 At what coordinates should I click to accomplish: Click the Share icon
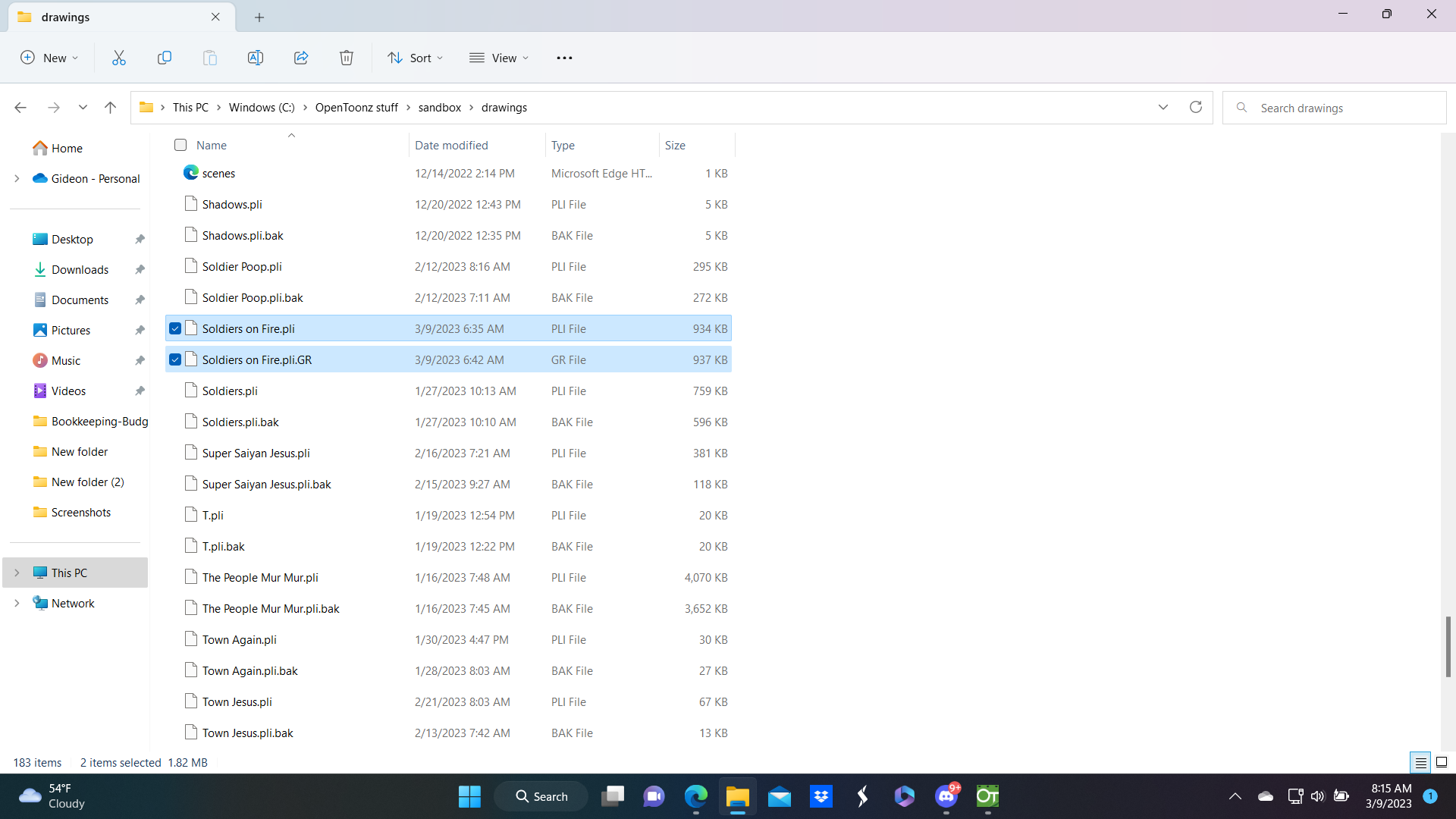(x=301, y=57)
